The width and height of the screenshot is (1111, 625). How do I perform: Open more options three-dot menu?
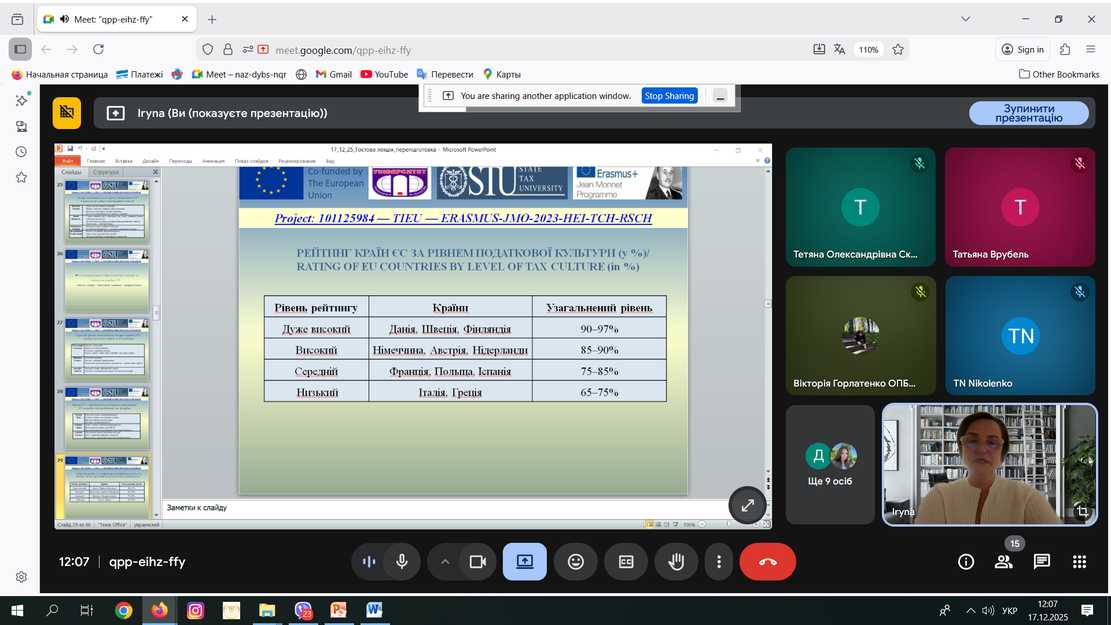click(719, 562)
